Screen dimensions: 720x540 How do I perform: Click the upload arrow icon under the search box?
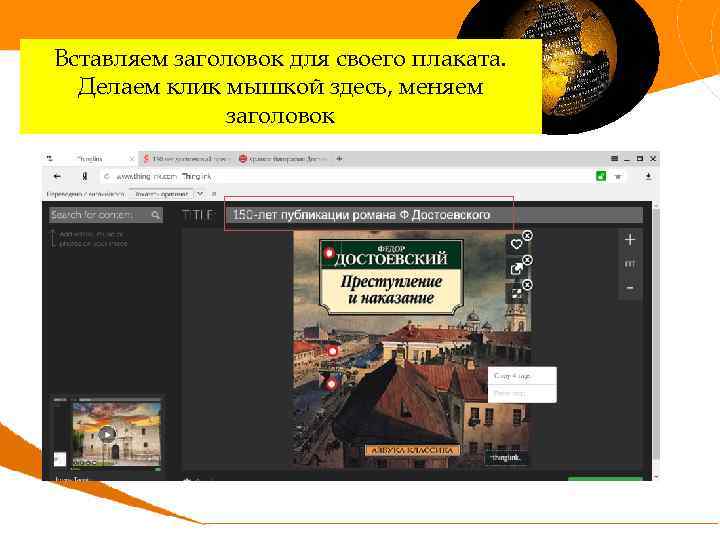click(53, 239)
